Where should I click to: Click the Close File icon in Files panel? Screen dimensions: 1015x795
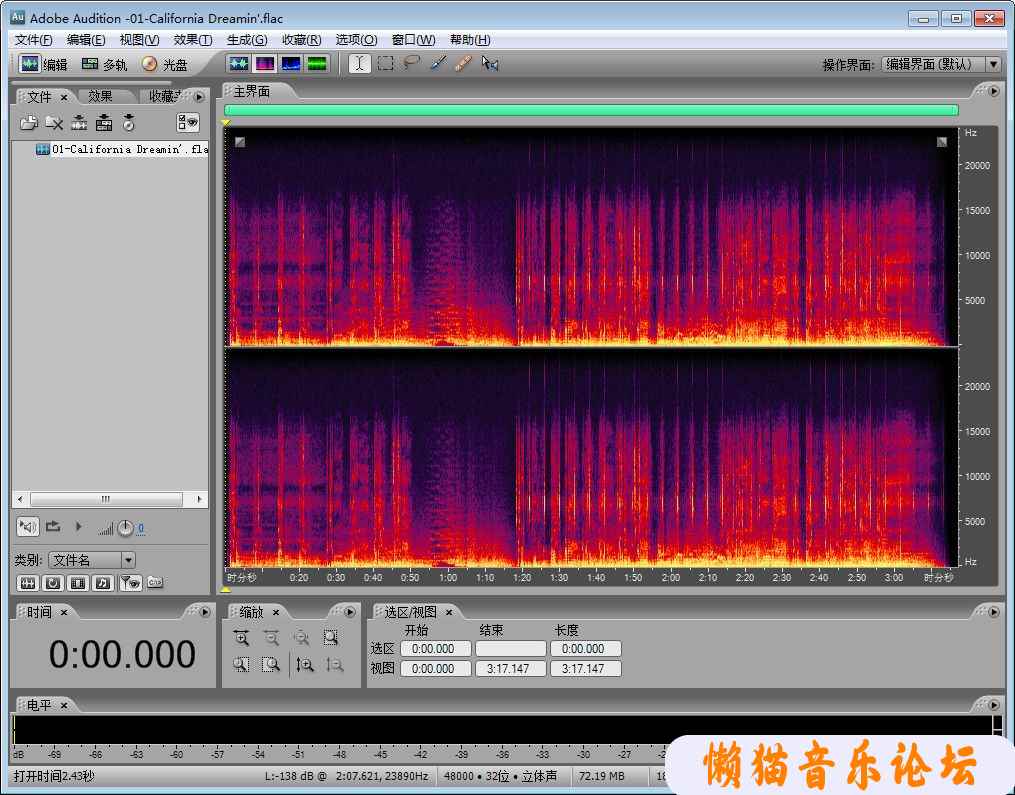(x=54, y=122)
